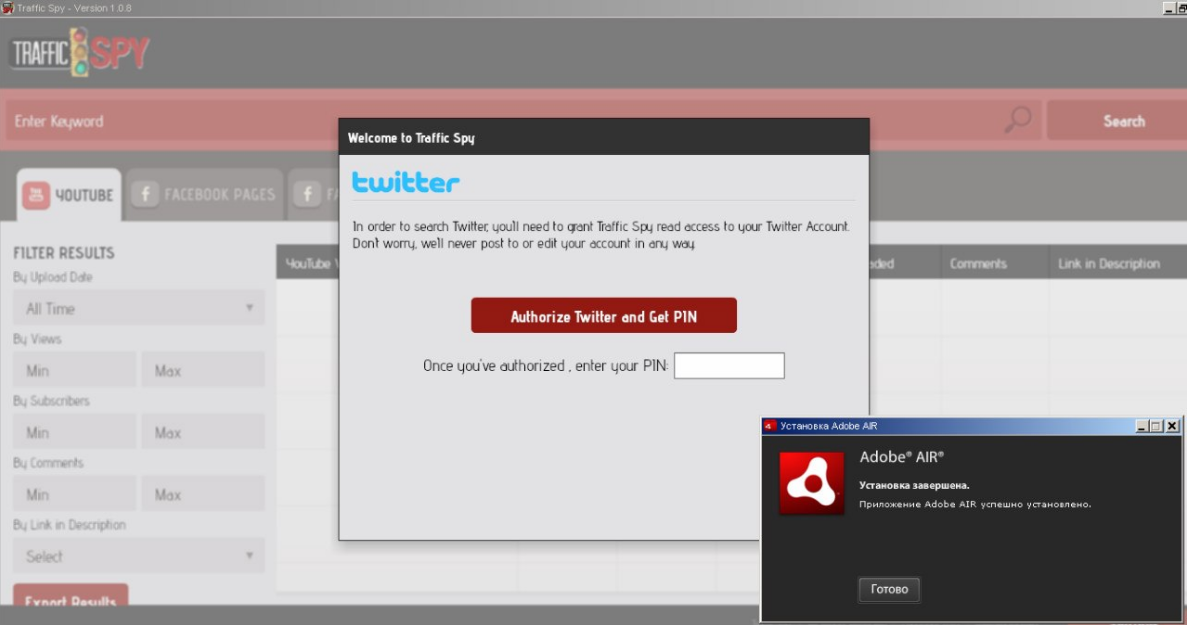This screenshot has height=625, width=1187.
Task: Switch to the Facebook Pages tab
Action: click(206, 195)
